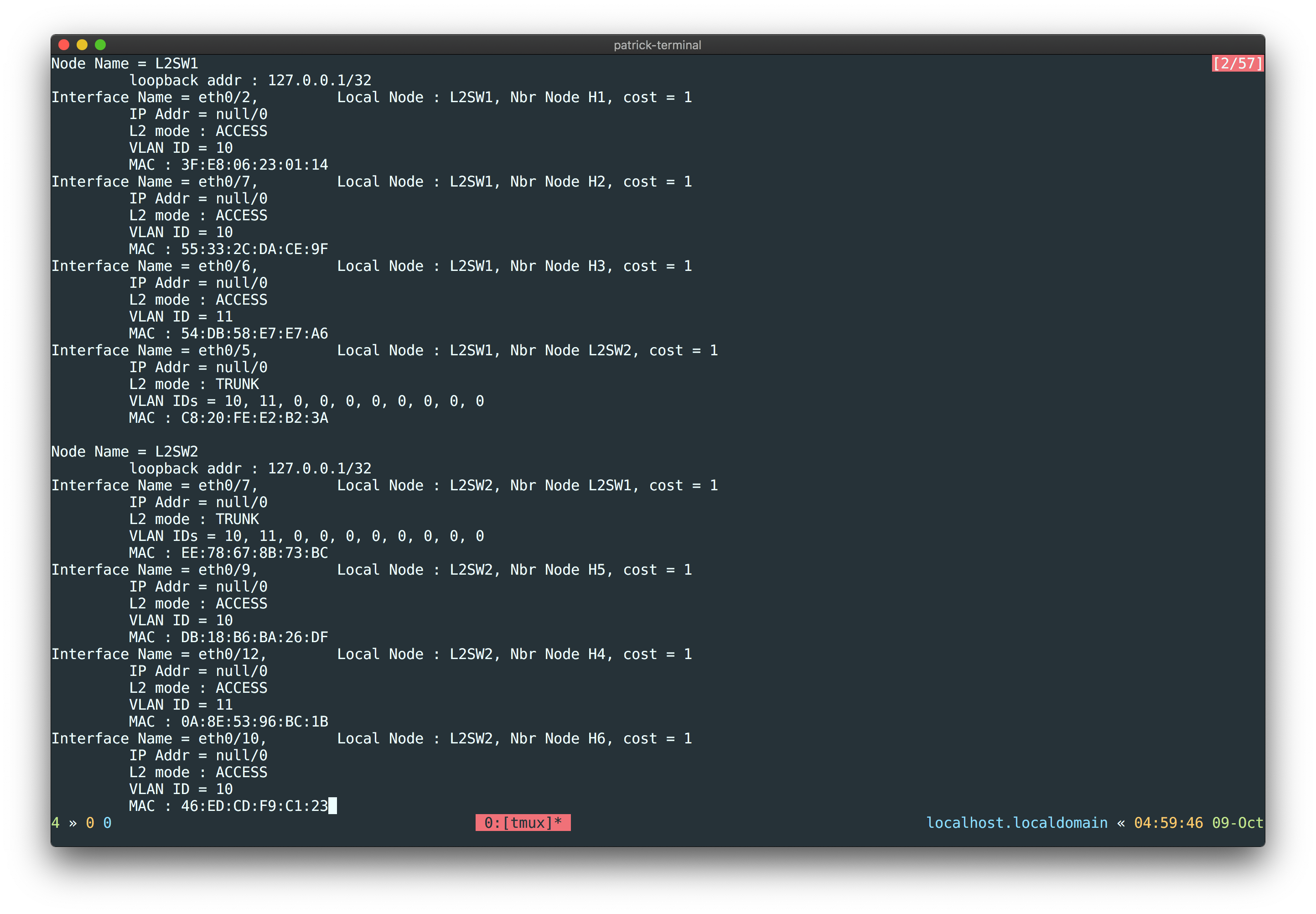Click MAC address 54:DB:58:E7:E7:A6
This screenshot has height=914, width=1316.
pyautogui.click(x=254, y=334)
